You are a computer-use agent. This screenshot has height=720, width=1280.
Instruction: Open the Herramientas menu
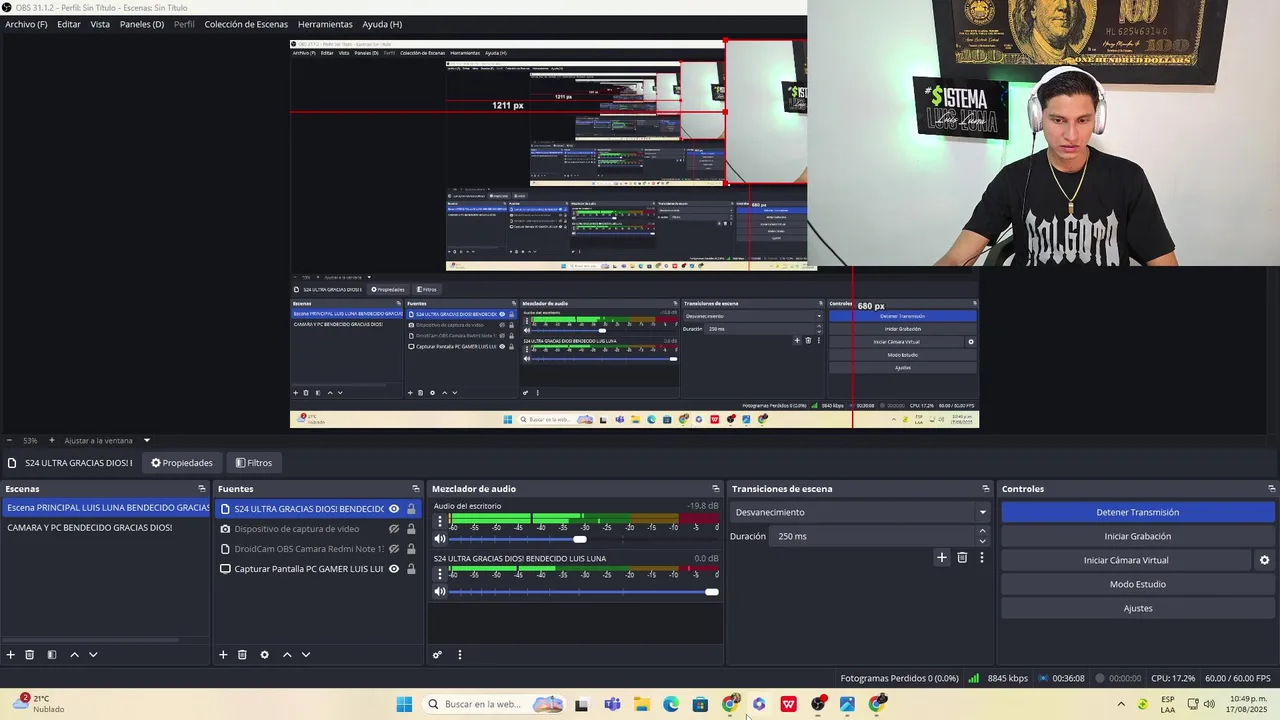point(325,24)
